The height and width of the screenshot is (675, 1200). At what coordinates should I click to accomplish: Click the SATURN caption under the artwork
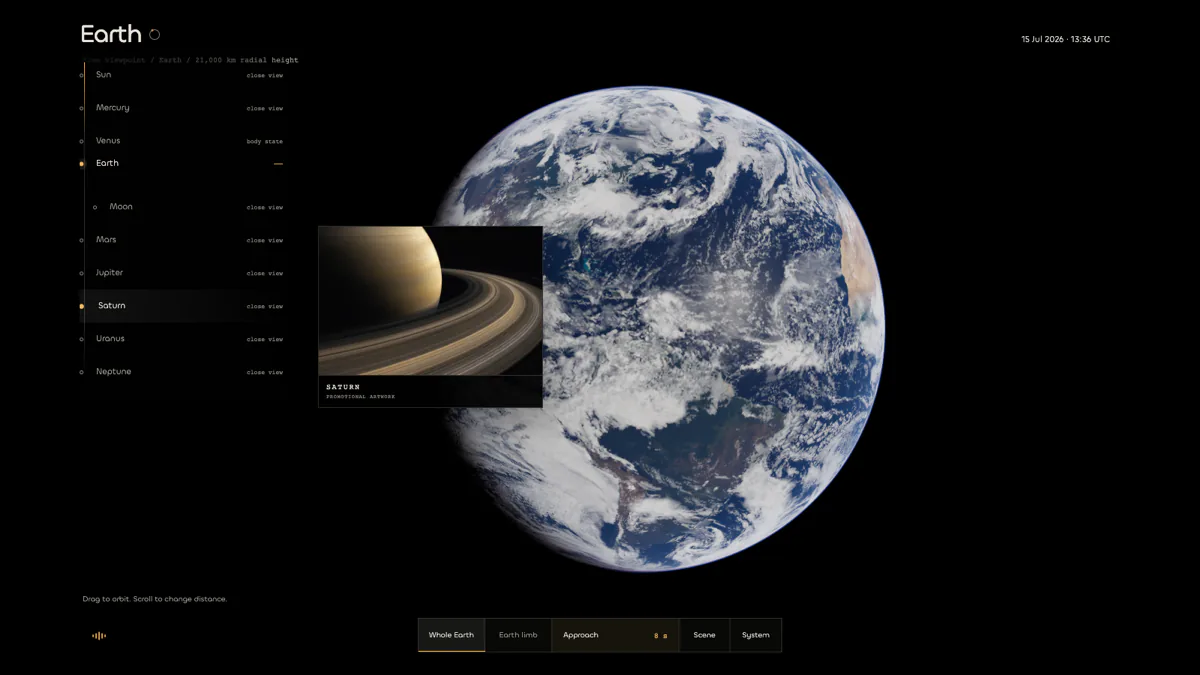point(343,387)
